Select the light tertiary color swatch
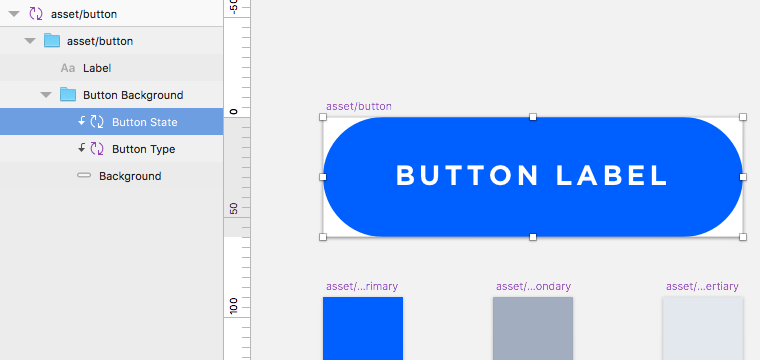 coord(703,329)
